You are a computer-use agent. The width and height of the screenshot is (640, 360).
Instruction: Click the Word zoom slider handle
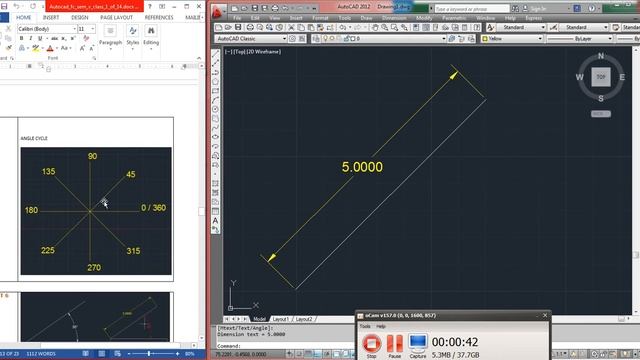pyautogui.click(x=149, y=353)
